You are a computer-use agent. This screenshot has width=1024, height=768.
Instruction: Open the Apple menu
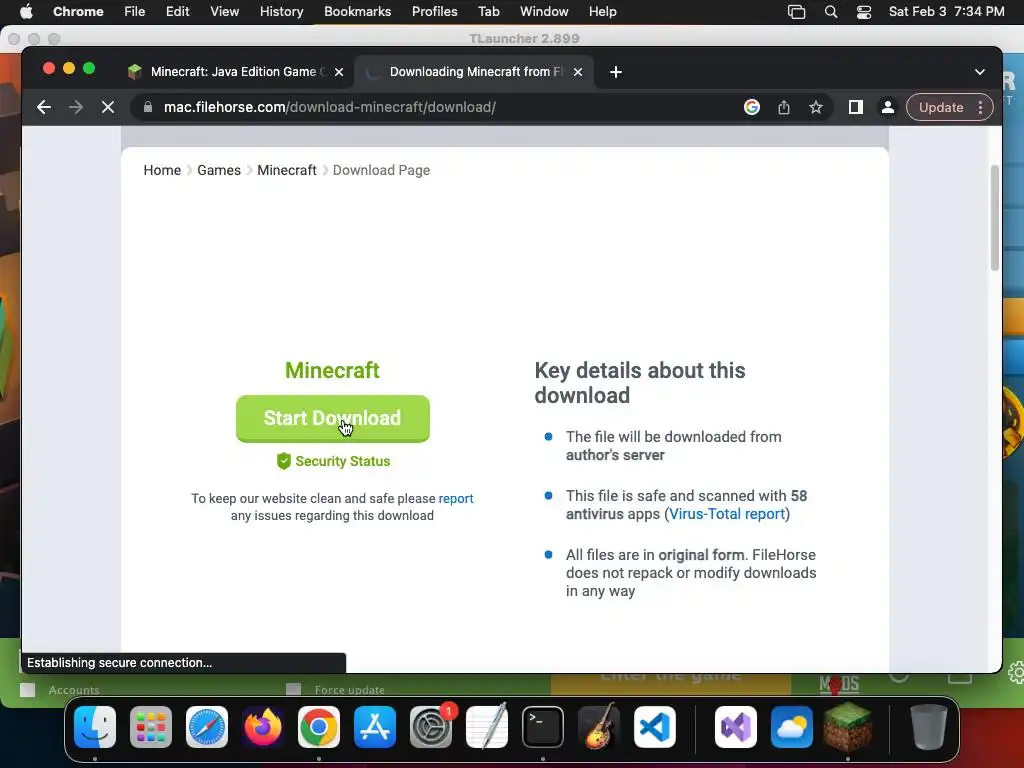(x=26, y=12)
